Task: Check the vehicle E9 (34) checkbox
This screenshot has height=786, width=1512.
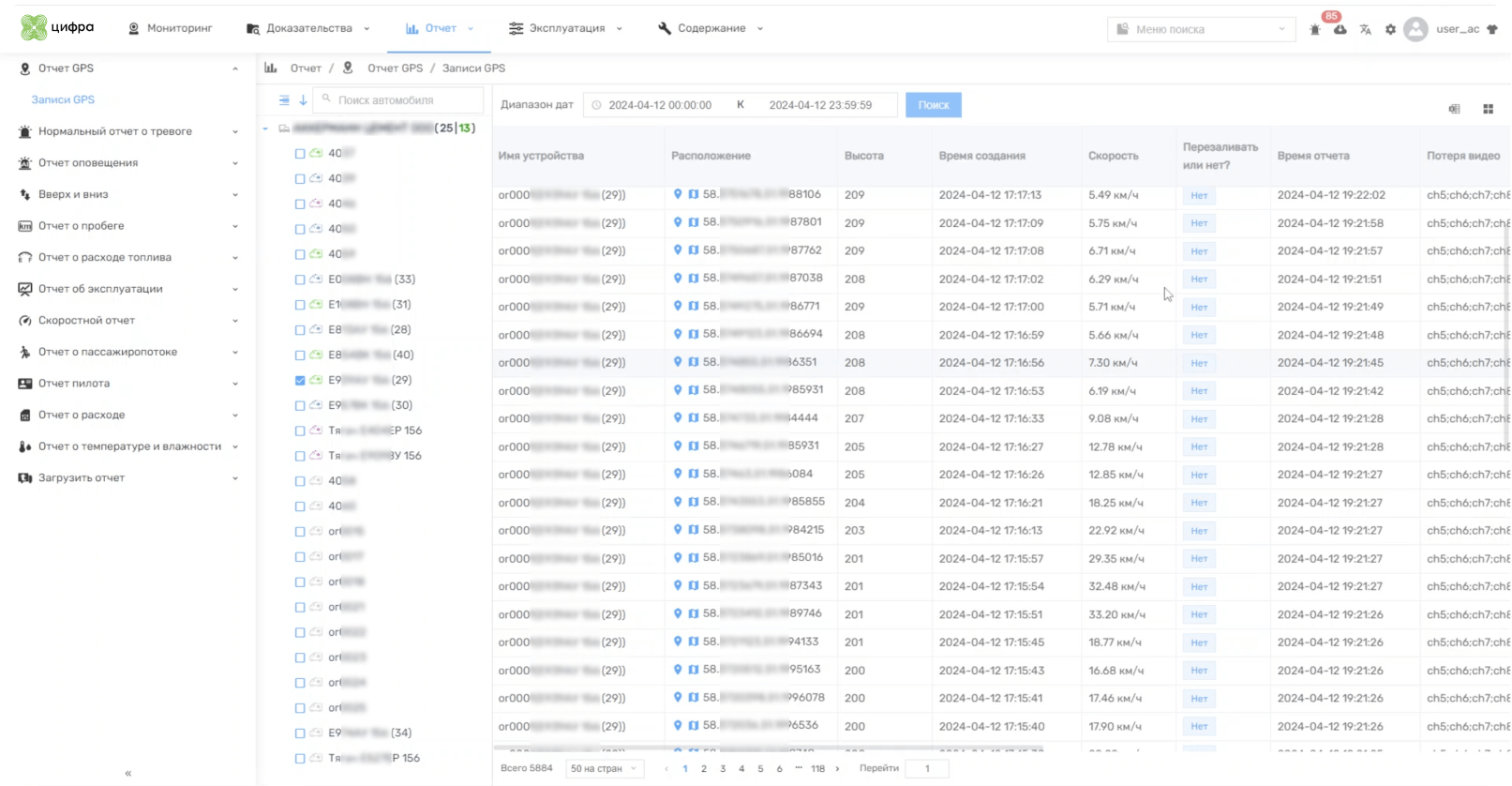Action: [300, 733]
